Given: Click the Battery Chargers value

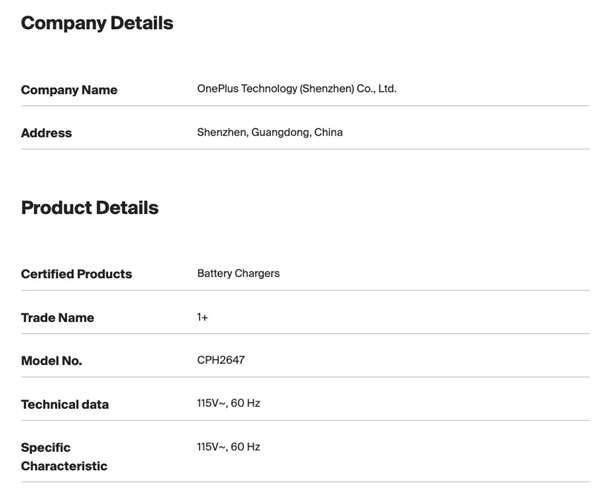Looking at the screenshot, I should [x=238, y=273].
